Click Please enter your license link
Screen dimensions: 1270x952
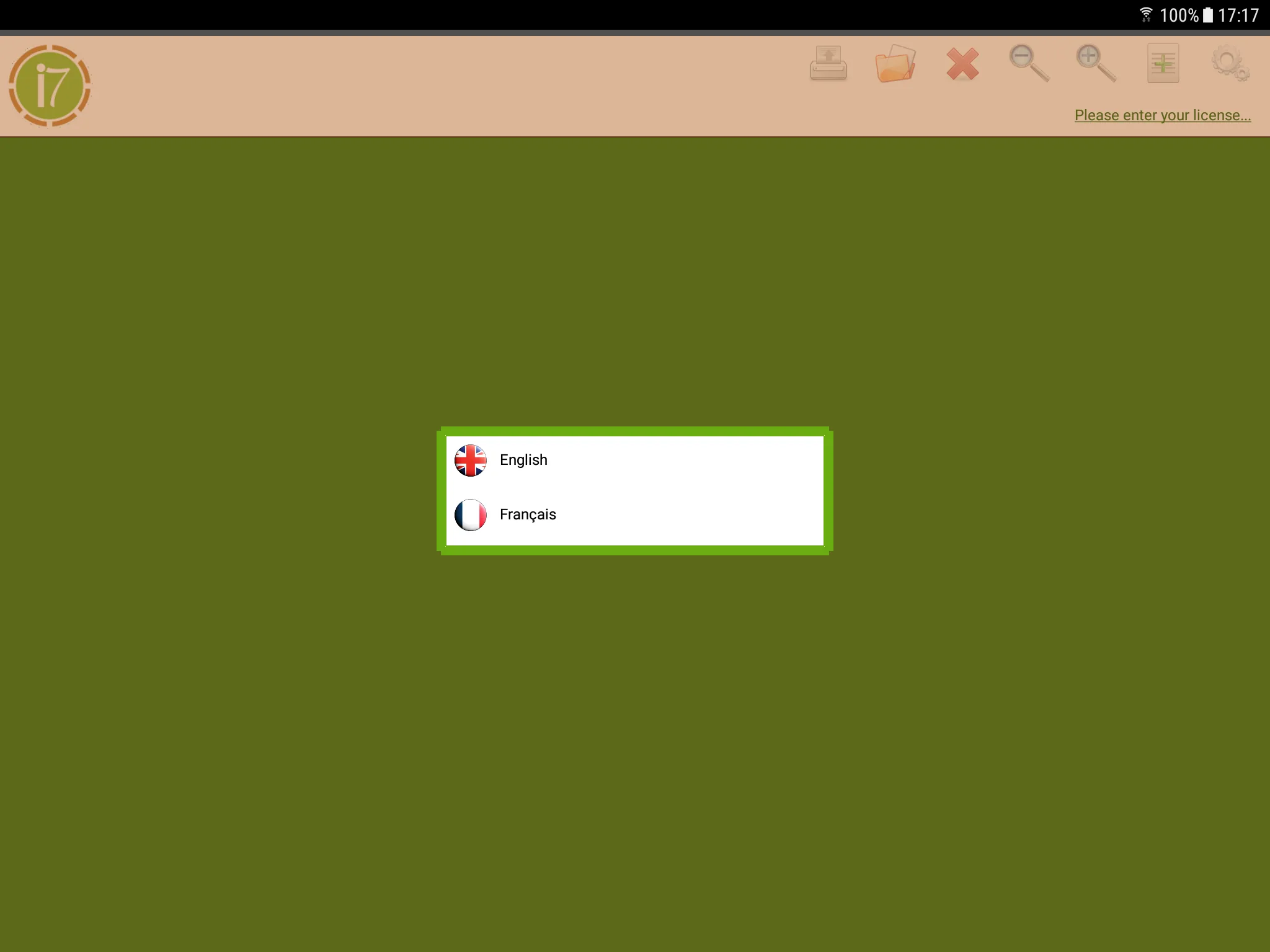1162,115
